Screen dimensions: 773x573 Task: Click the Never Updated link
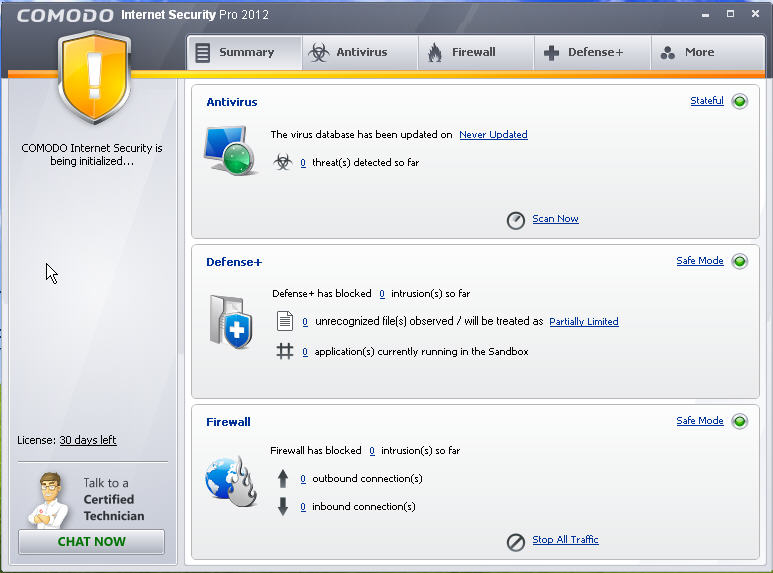(493, 135)
